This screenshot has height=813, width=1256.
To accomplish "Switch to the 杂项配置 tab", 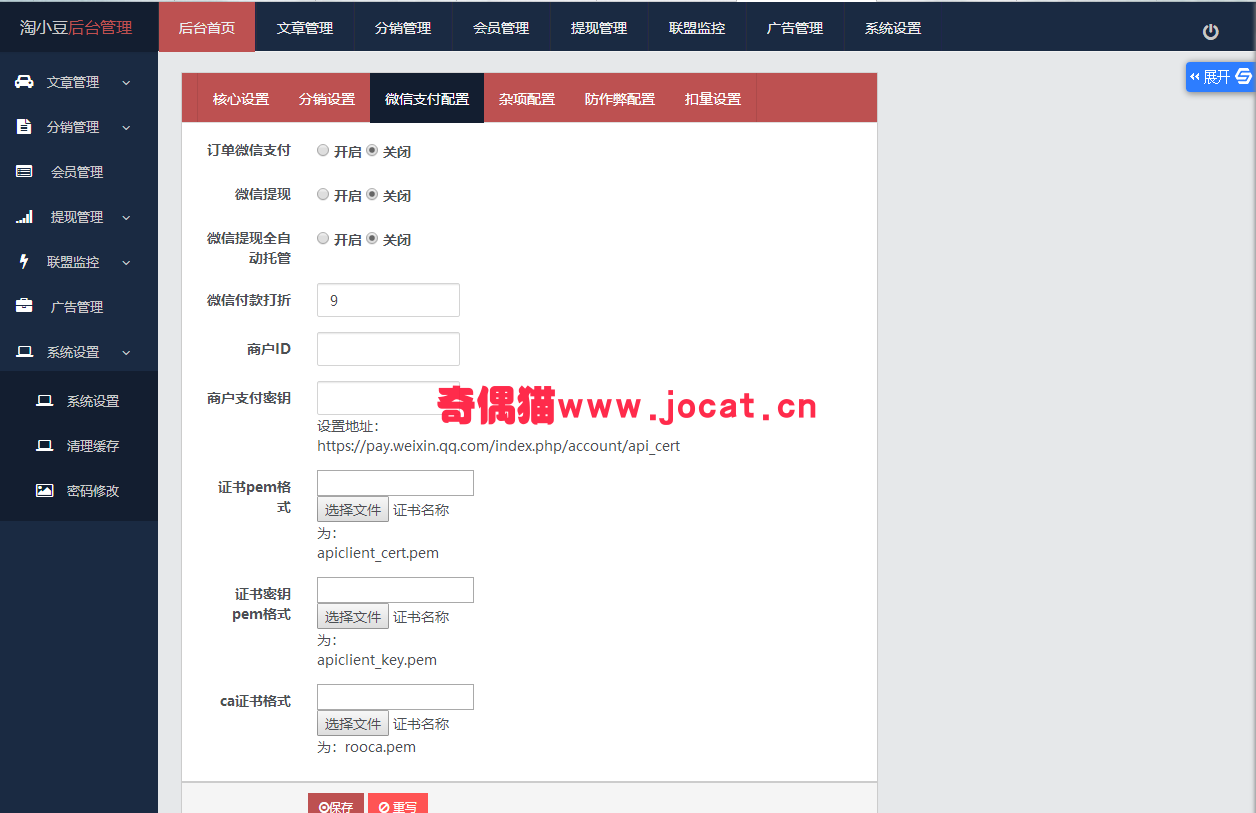I will [527, 98].
